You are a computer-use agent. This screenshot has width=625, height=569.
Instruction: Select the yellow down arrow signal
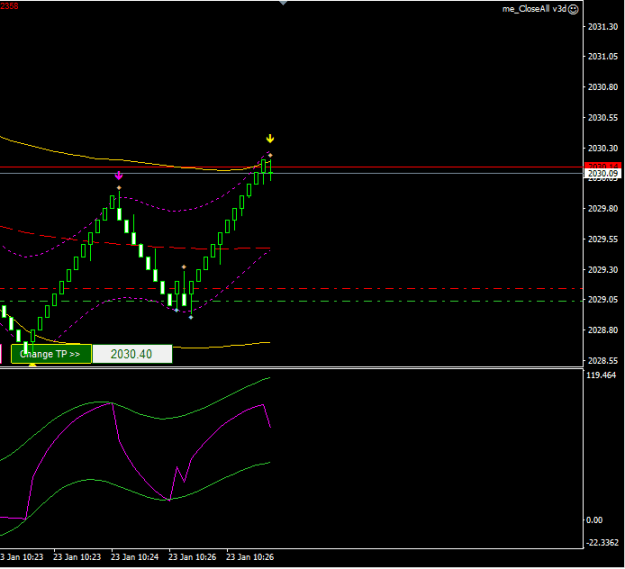click(270, 139)
